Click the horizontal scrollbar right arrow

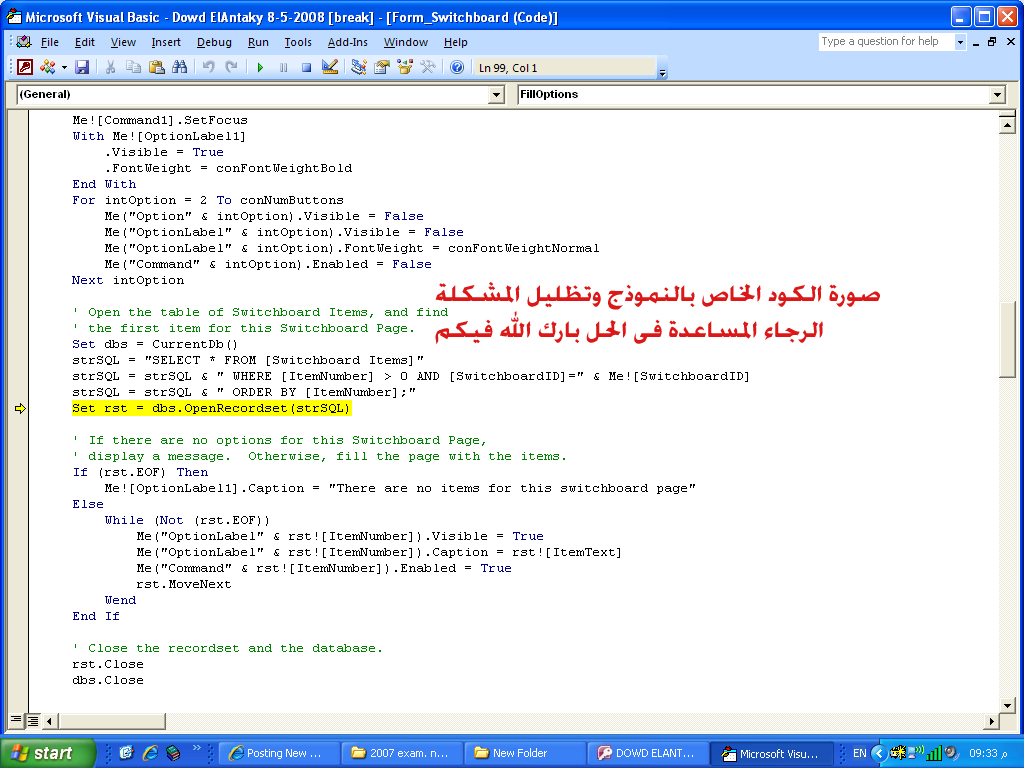[x=991, y=721]
